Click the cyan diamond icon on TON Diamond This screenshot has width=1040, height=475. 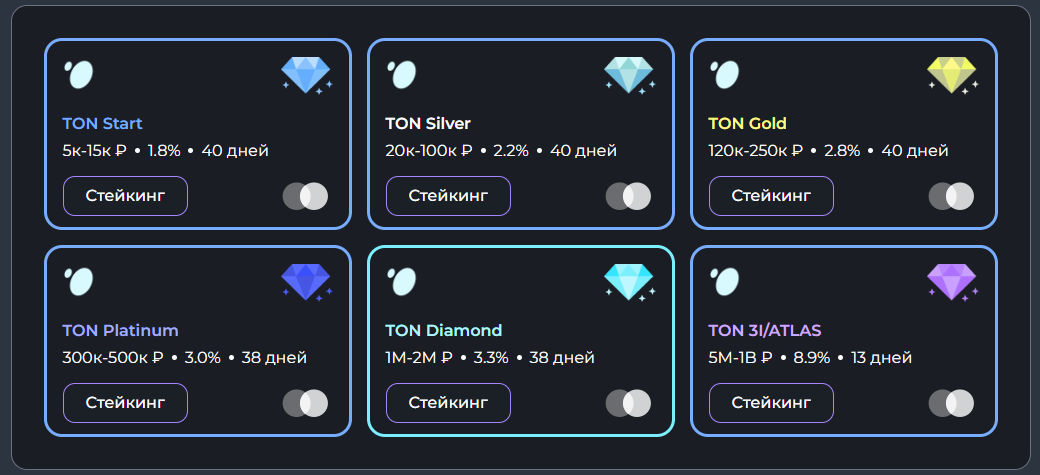pos(629,282)
